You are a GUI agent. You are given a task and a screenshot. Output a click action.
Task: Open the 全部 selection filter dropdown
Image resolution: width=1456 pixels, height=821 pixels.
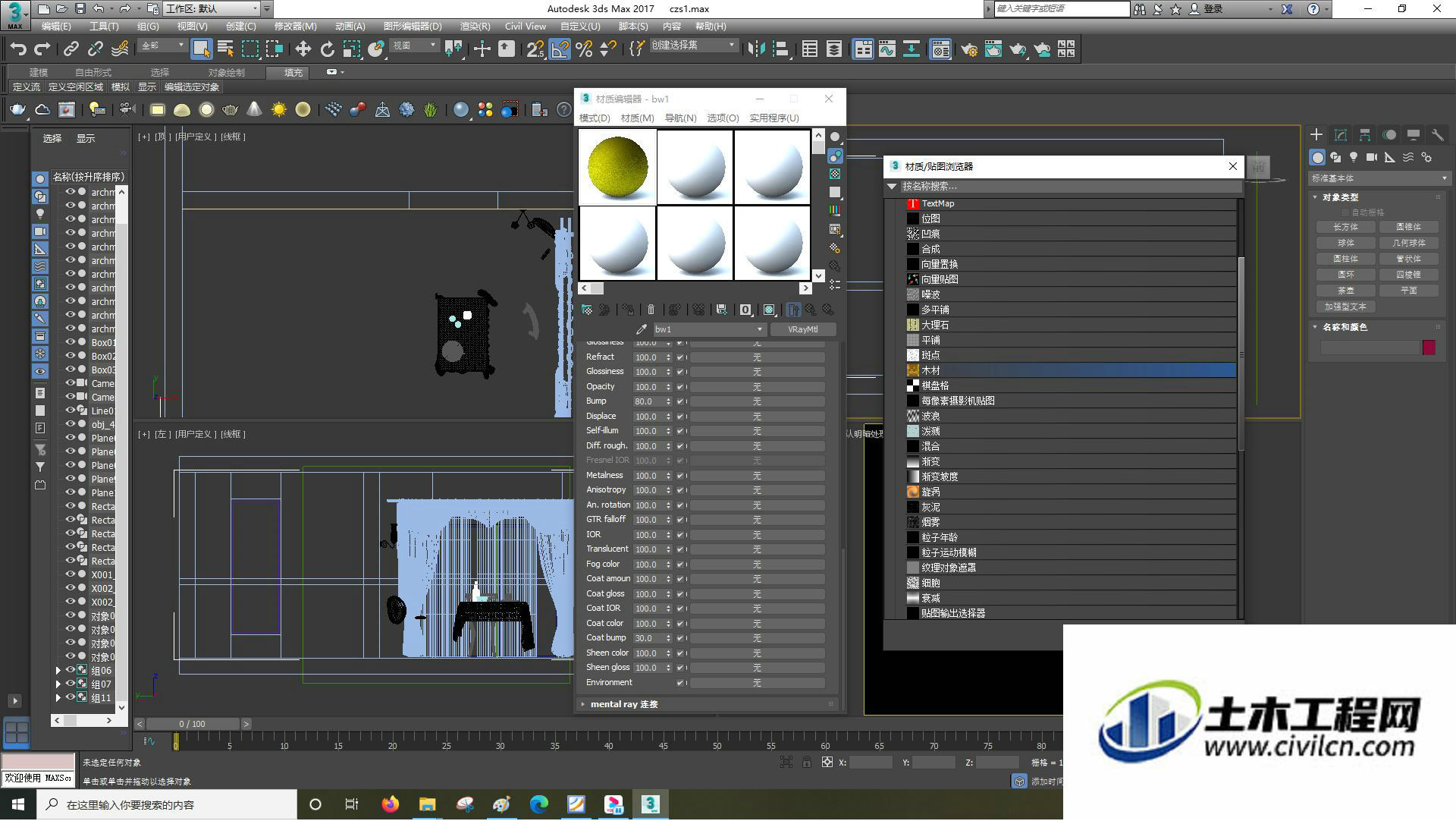[162, 46]
